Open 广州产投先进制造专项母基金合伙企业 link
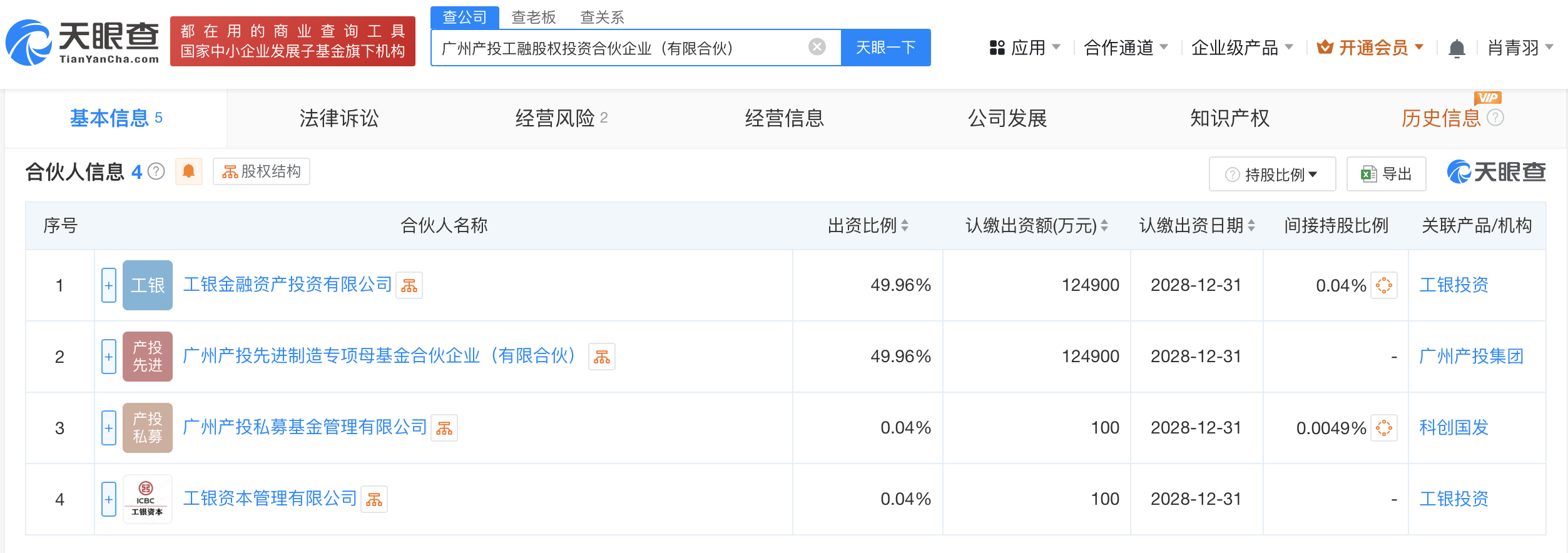 coord(379,356)
